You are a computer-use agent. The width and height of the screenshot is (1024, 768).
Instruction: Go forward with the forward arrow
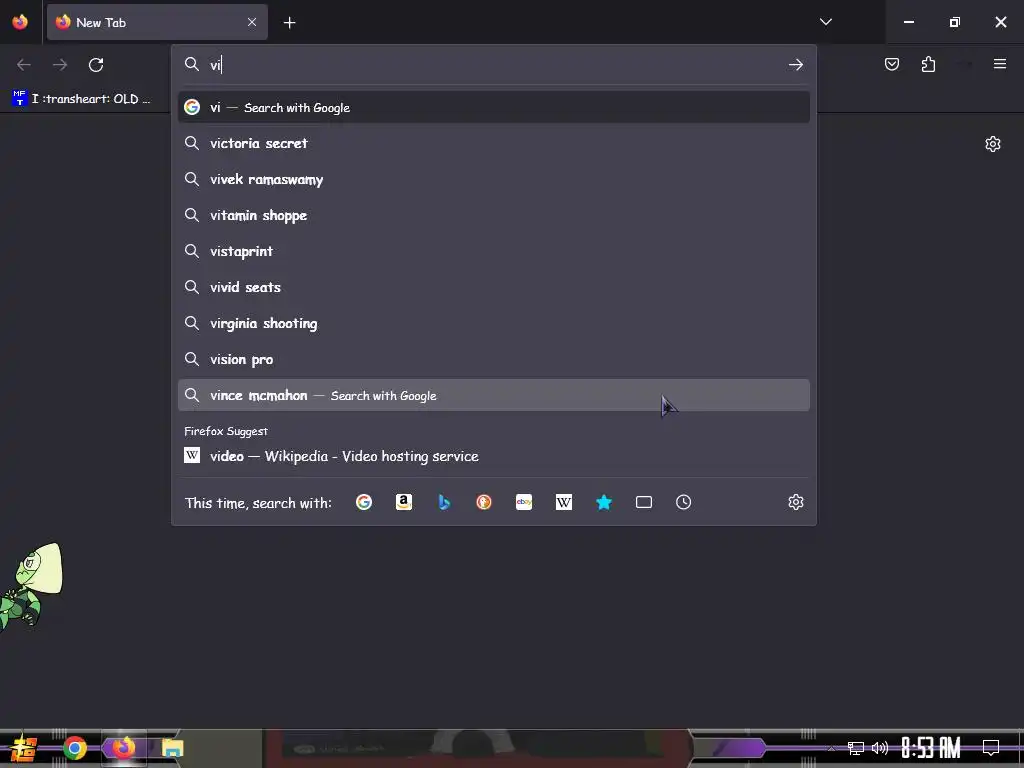(59, 65)
